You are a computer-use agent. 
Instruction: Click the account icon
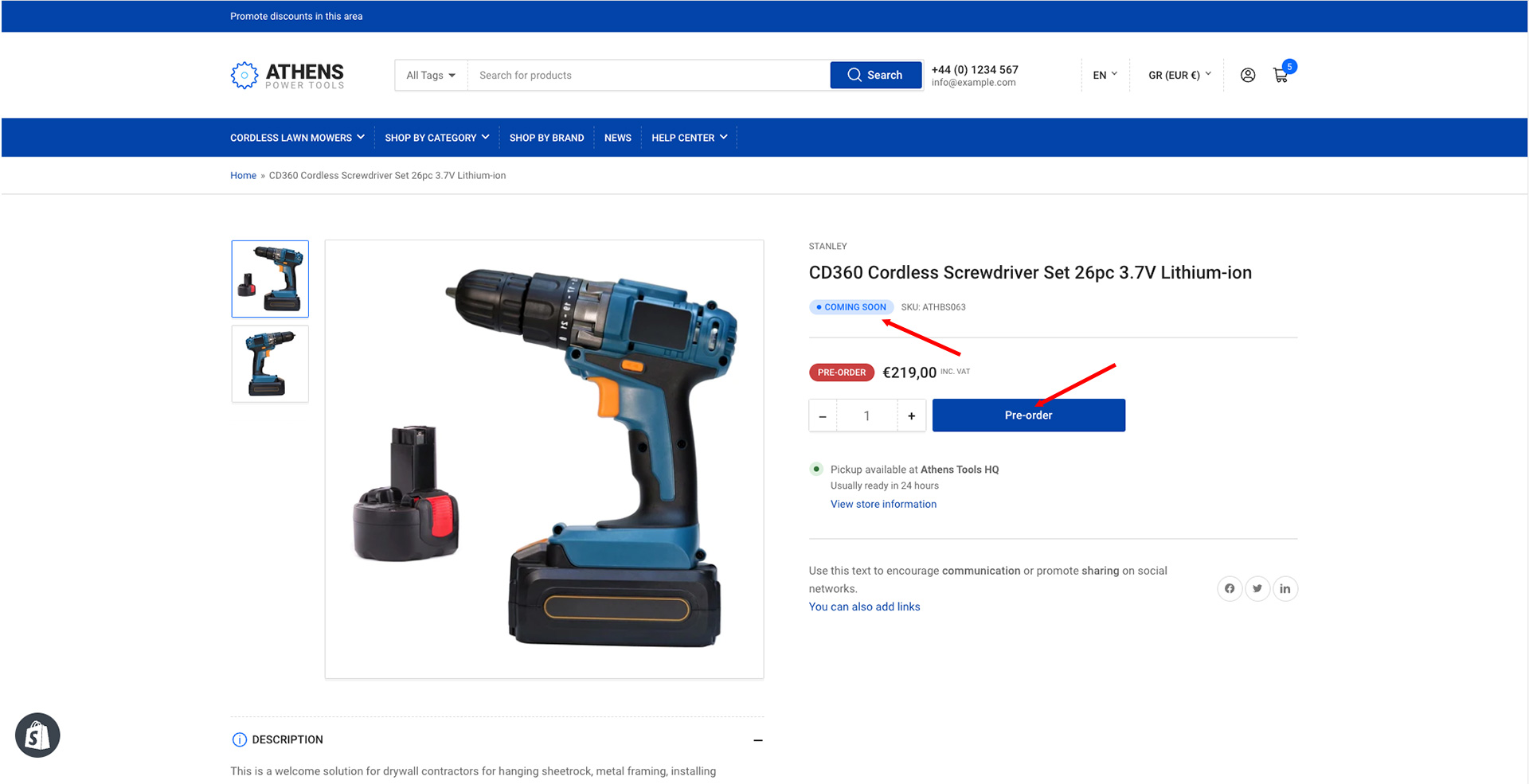[1247, 75]
